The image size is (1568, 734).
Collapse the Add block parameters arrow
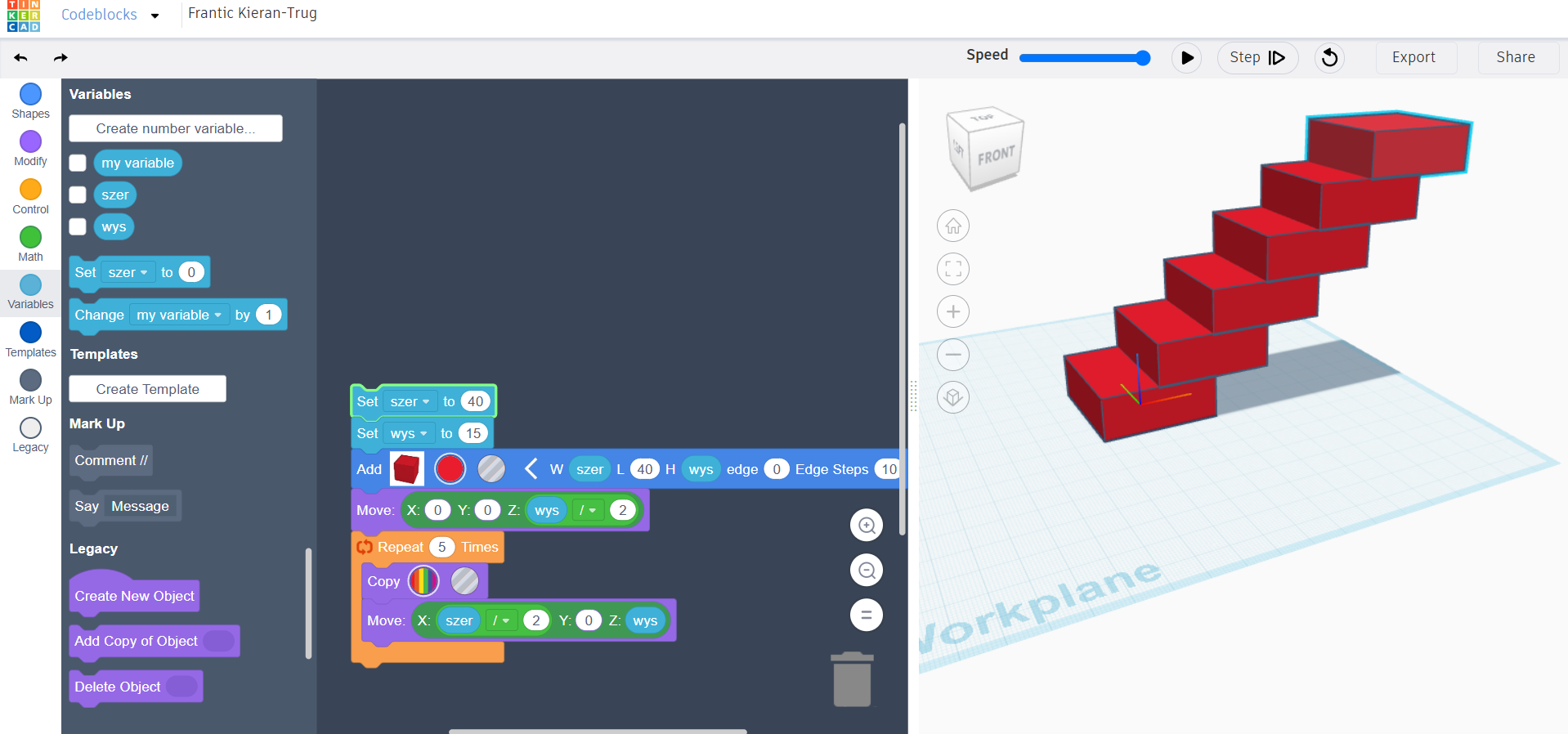[531, 469]
